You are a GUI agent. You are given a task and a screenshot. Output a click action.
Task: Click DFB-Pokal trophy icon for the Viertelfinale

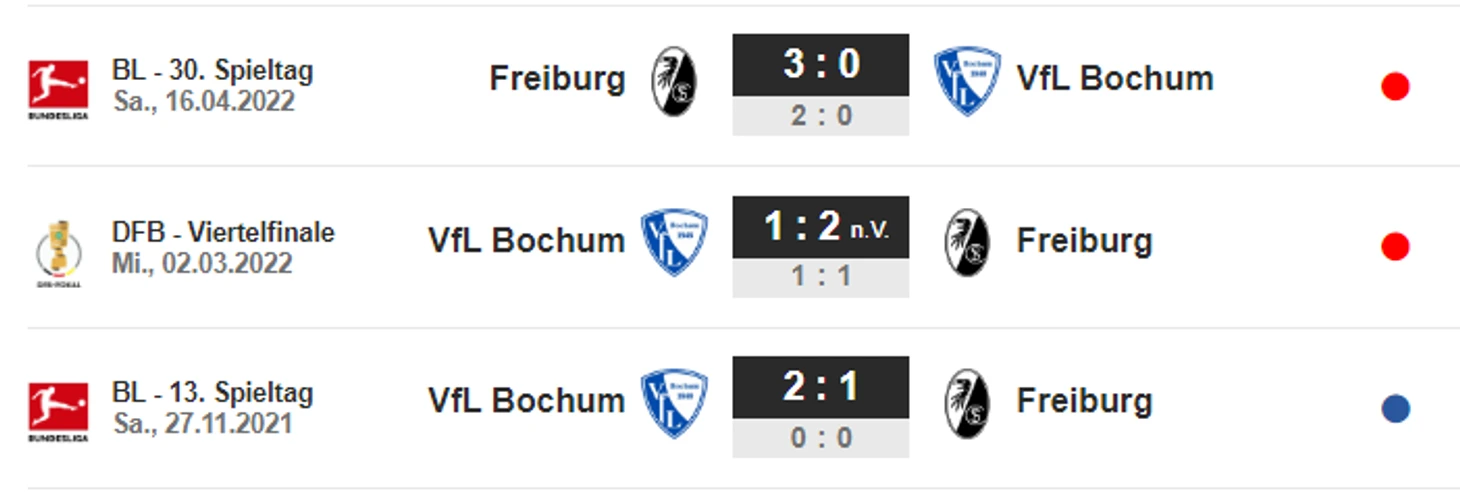[x=58, y=253]
